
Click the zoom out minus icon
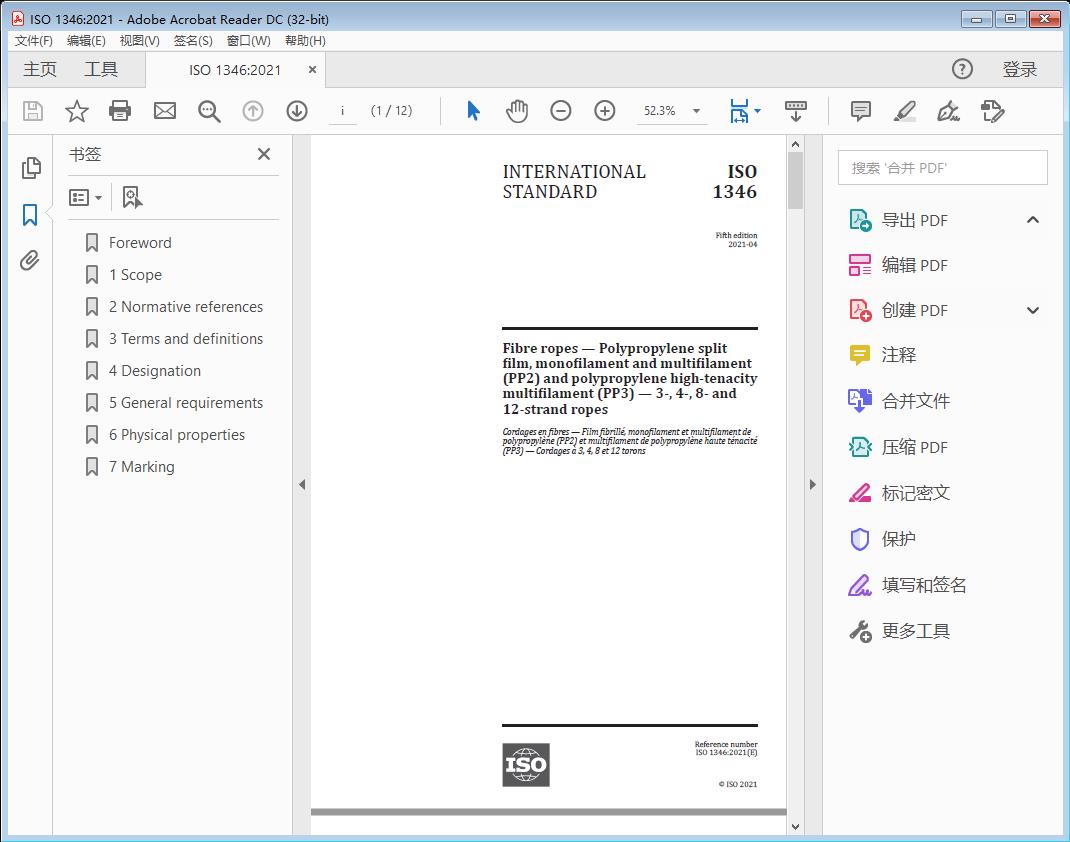[561, 111]
